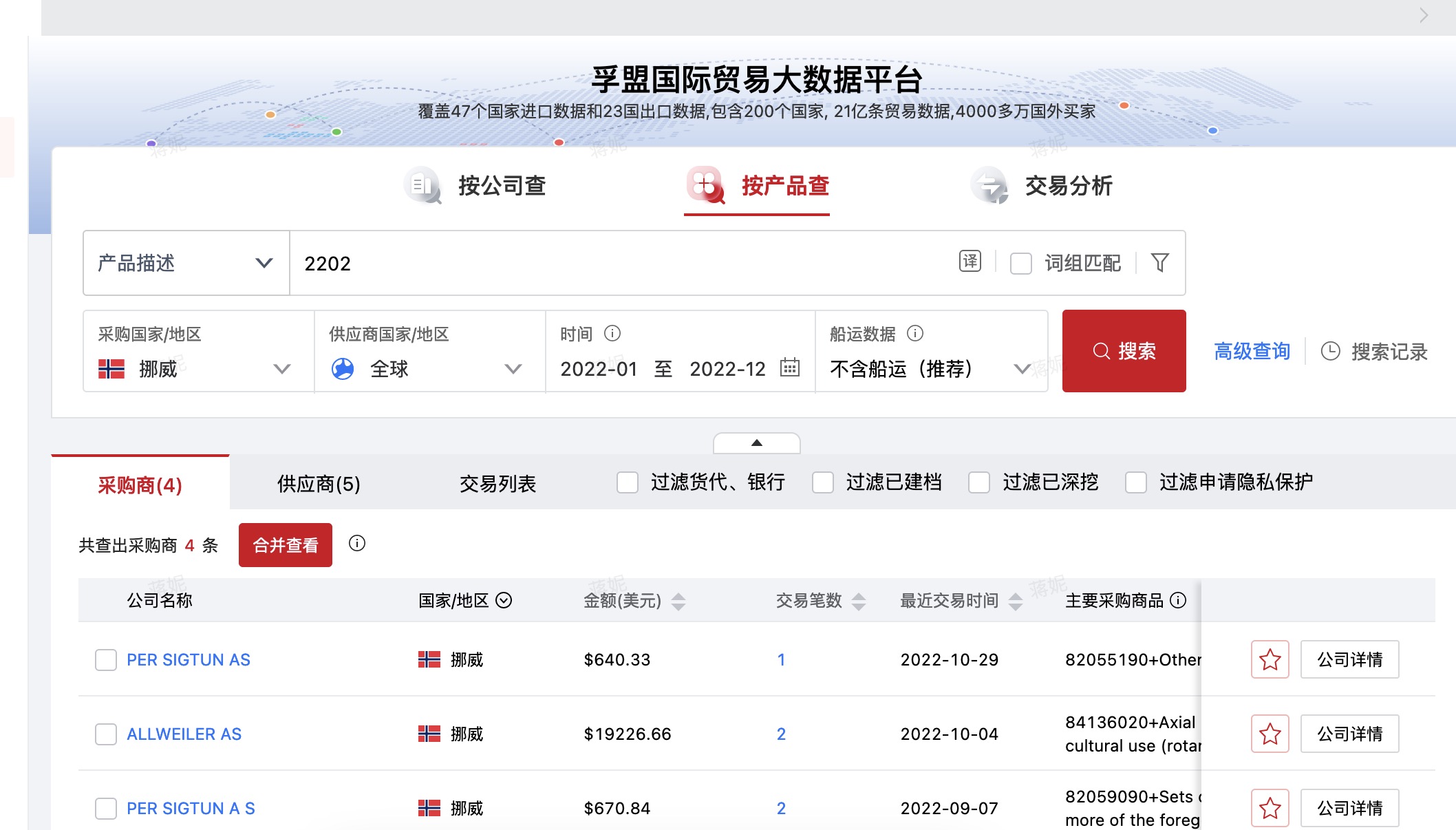1456x830 pixels.
Task: Select the checkbox on the PER SIGTUN AS row
Action: pyautogui.click(x=105, y=659)
